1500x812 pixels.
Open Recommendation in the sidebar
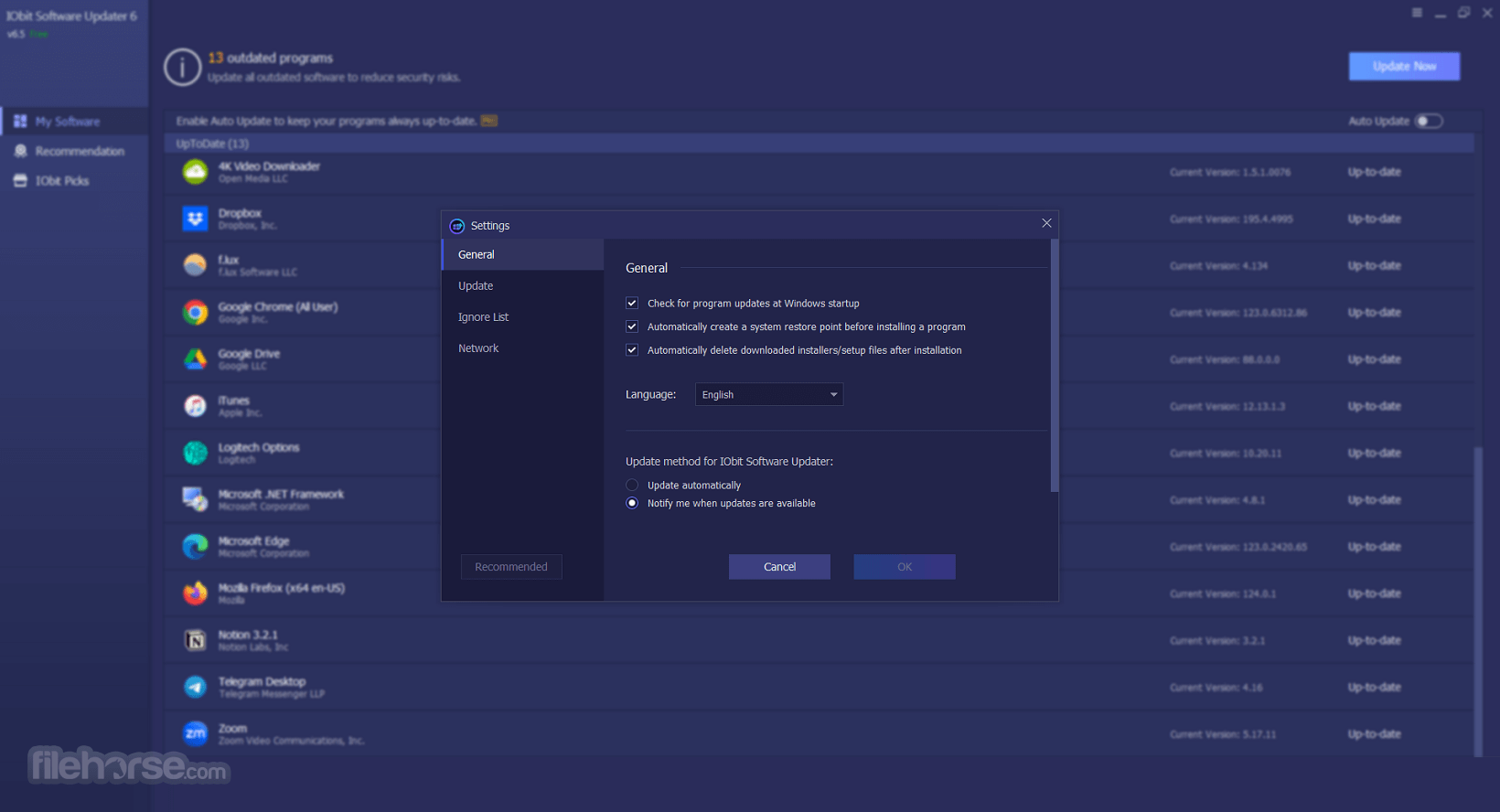tap(74, 151)
